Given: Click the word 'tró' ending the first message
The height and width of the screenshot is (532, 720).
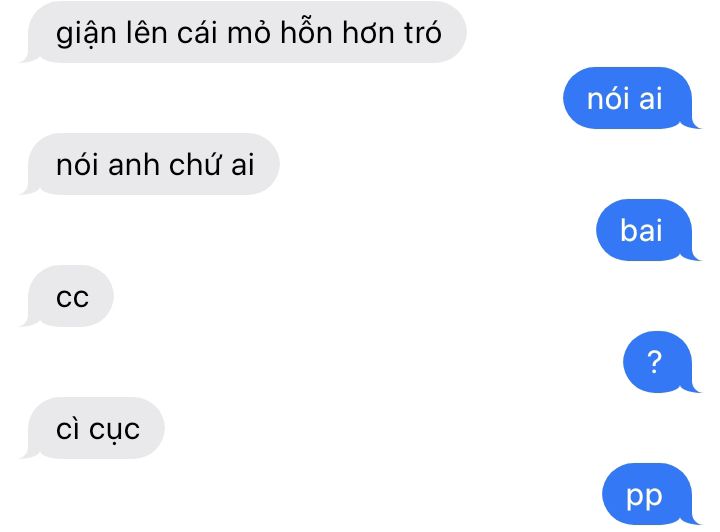Looking at the screenshot, I should (x=423, y=32).
